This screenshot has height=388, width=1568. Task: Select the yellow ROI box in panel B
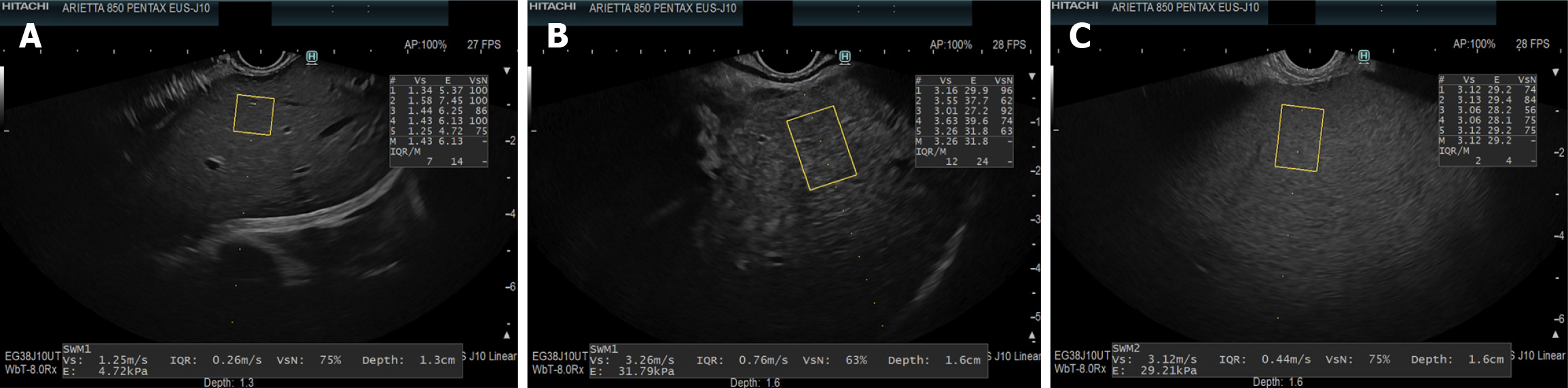coord(821,148)
